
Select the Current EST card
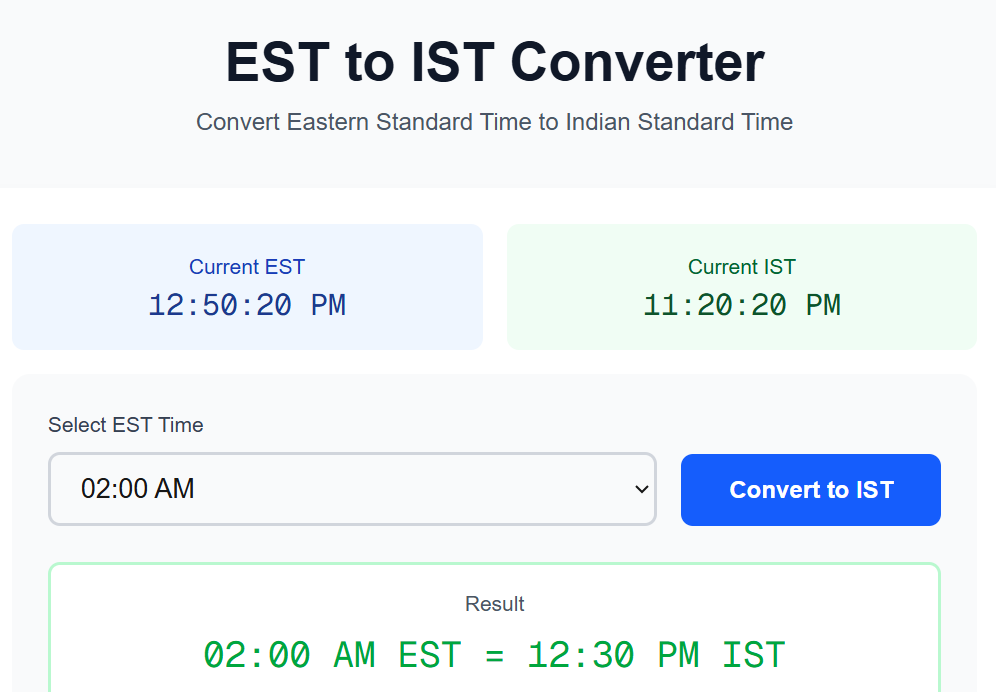click(247, 287)
